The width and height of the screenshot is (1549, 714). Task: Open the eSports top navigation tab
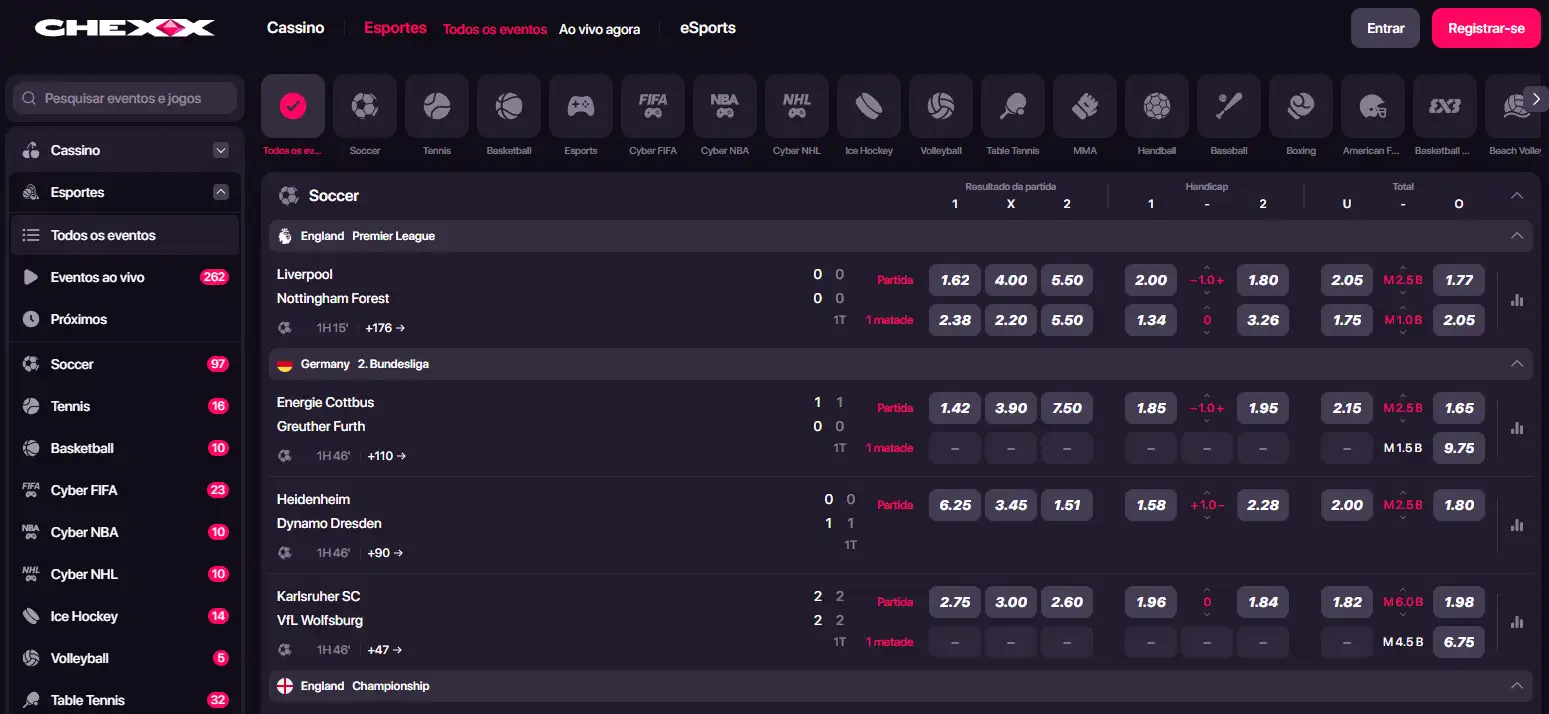(708, 28)
